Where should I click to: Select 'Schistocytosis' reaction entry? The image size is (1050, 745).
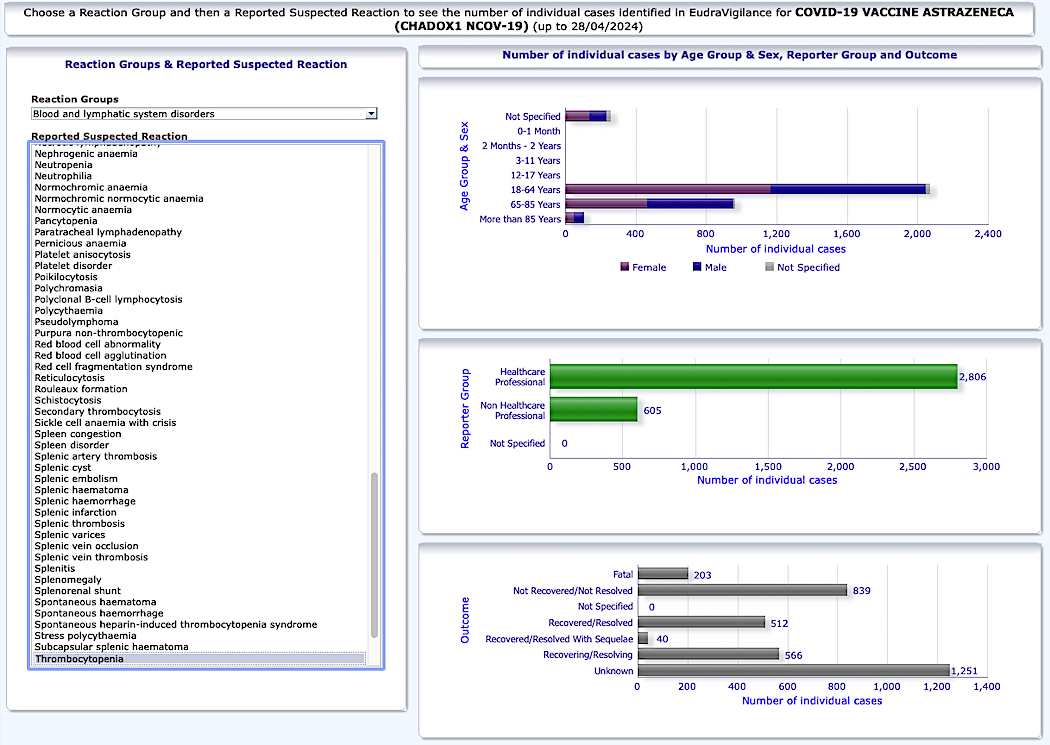pos(68,400)
